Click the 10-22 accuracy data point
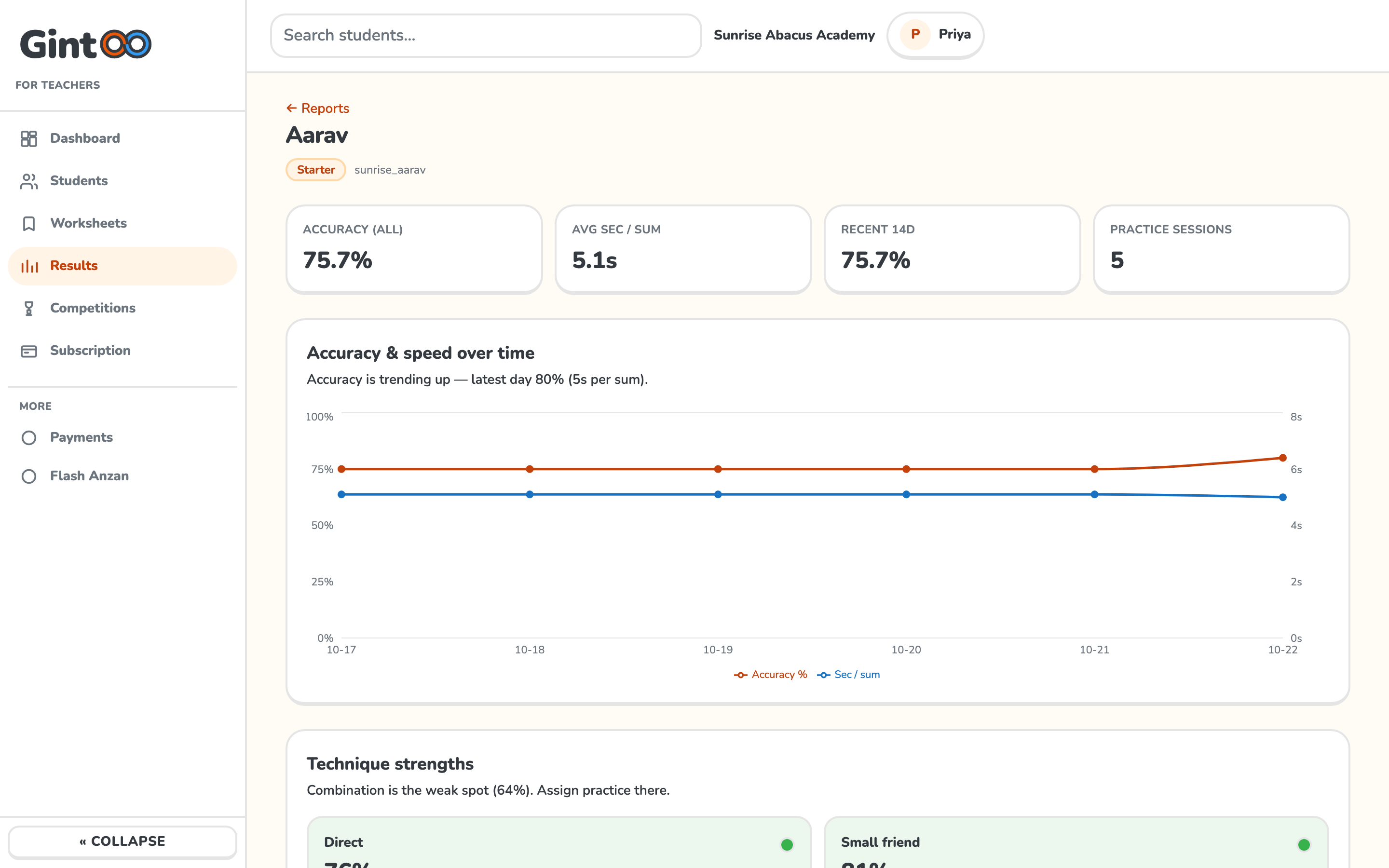This screenshot has width=1389, height=868. tap(1282, 458)
